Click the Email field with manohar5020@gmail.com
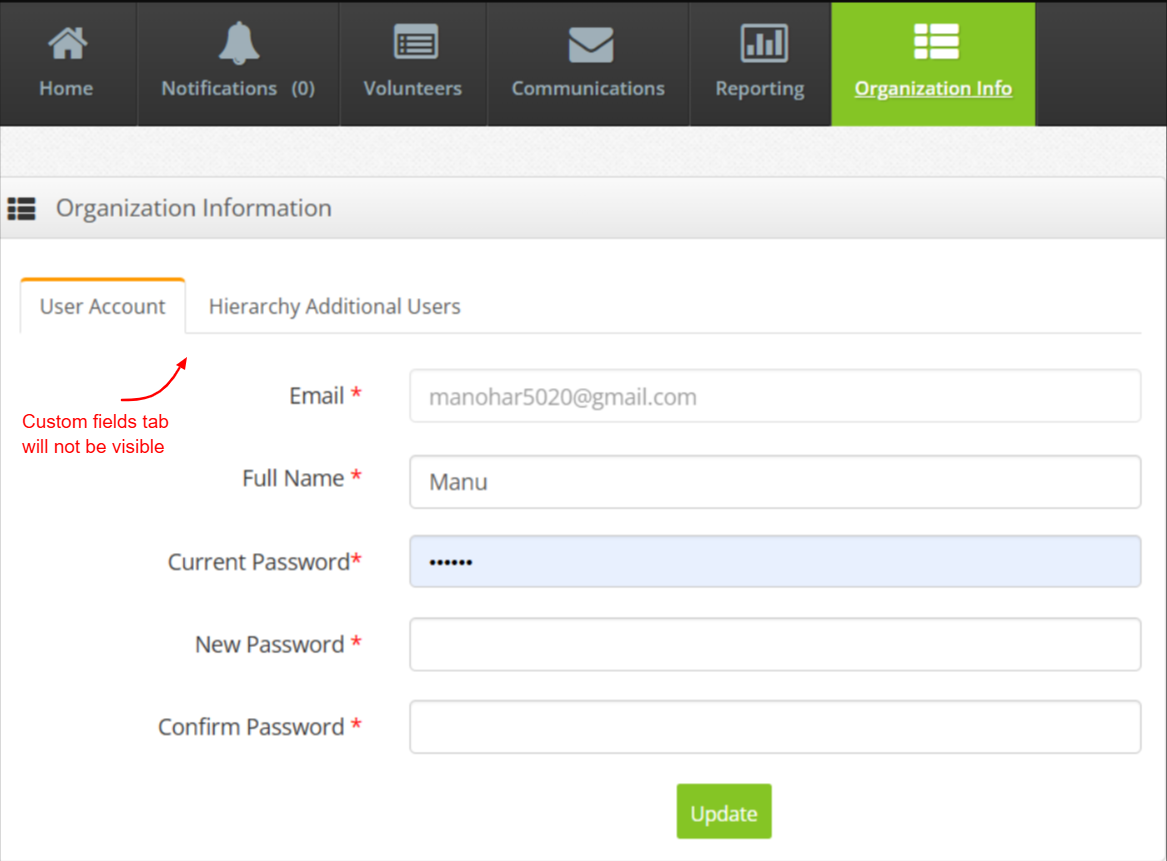1167x861 pixels. 774,397
